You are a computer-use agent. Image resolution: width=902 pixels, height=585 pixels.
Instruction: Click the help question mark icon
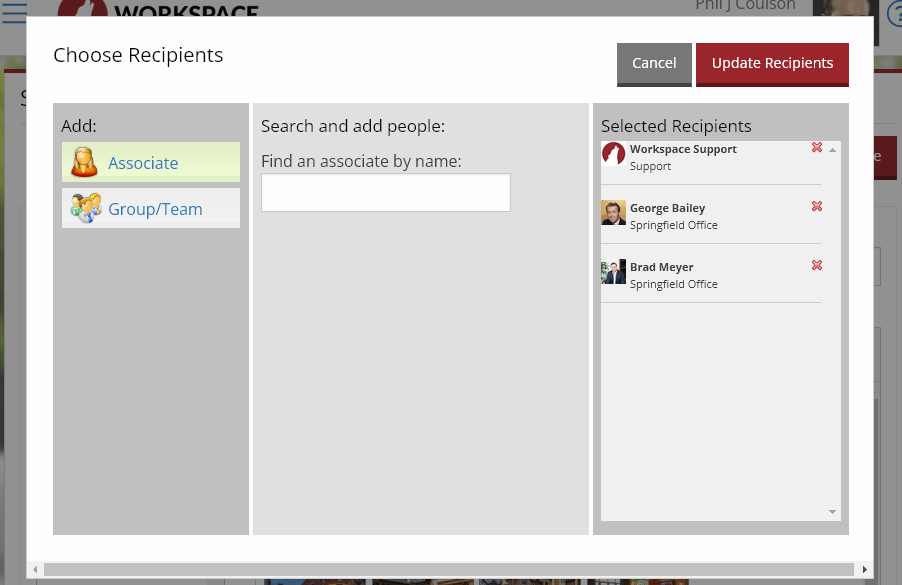(x=895, y=10)
